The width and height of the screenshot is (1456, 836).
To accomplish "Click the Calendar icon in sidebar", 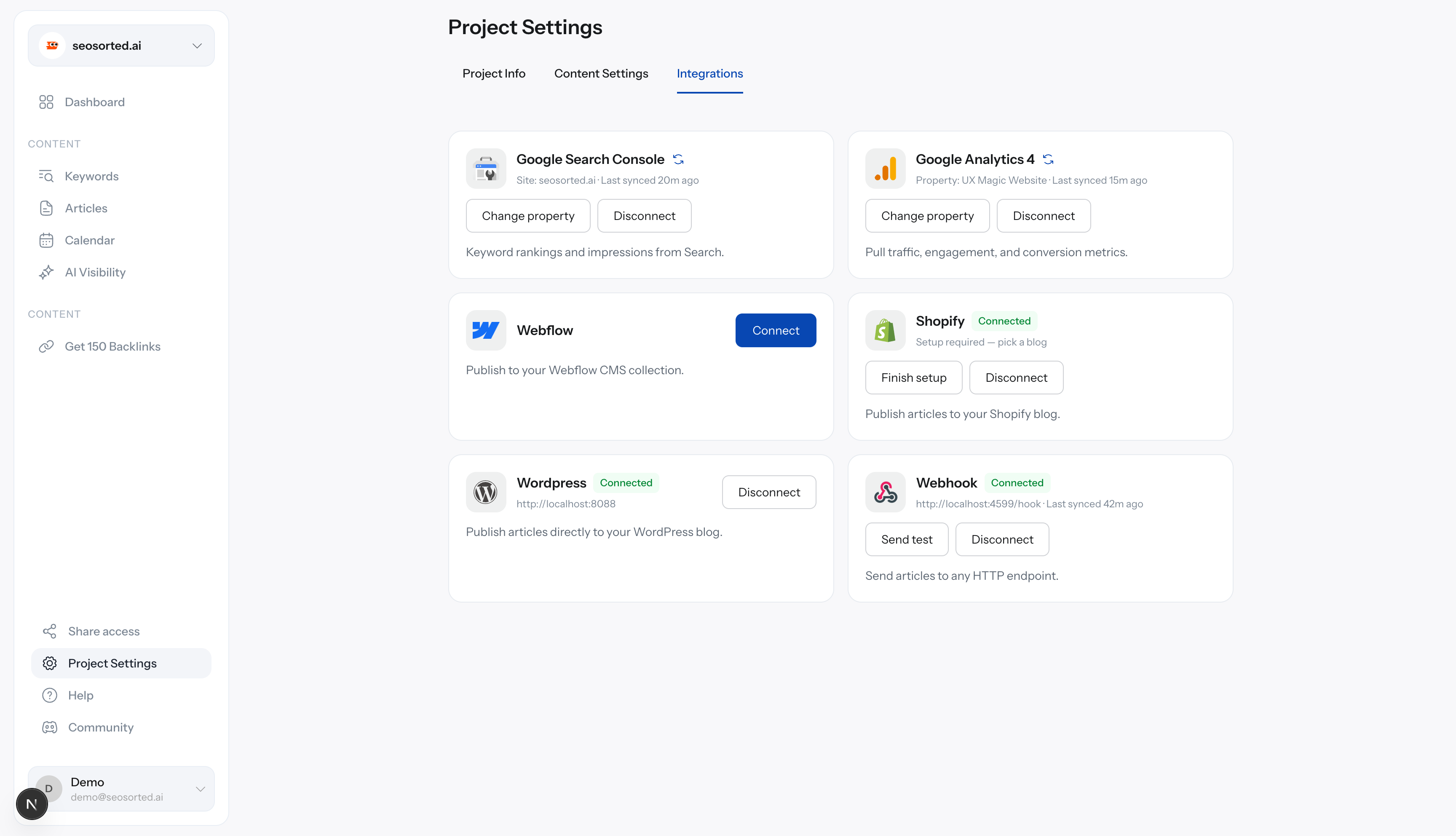I will click(x=46, y=241).
